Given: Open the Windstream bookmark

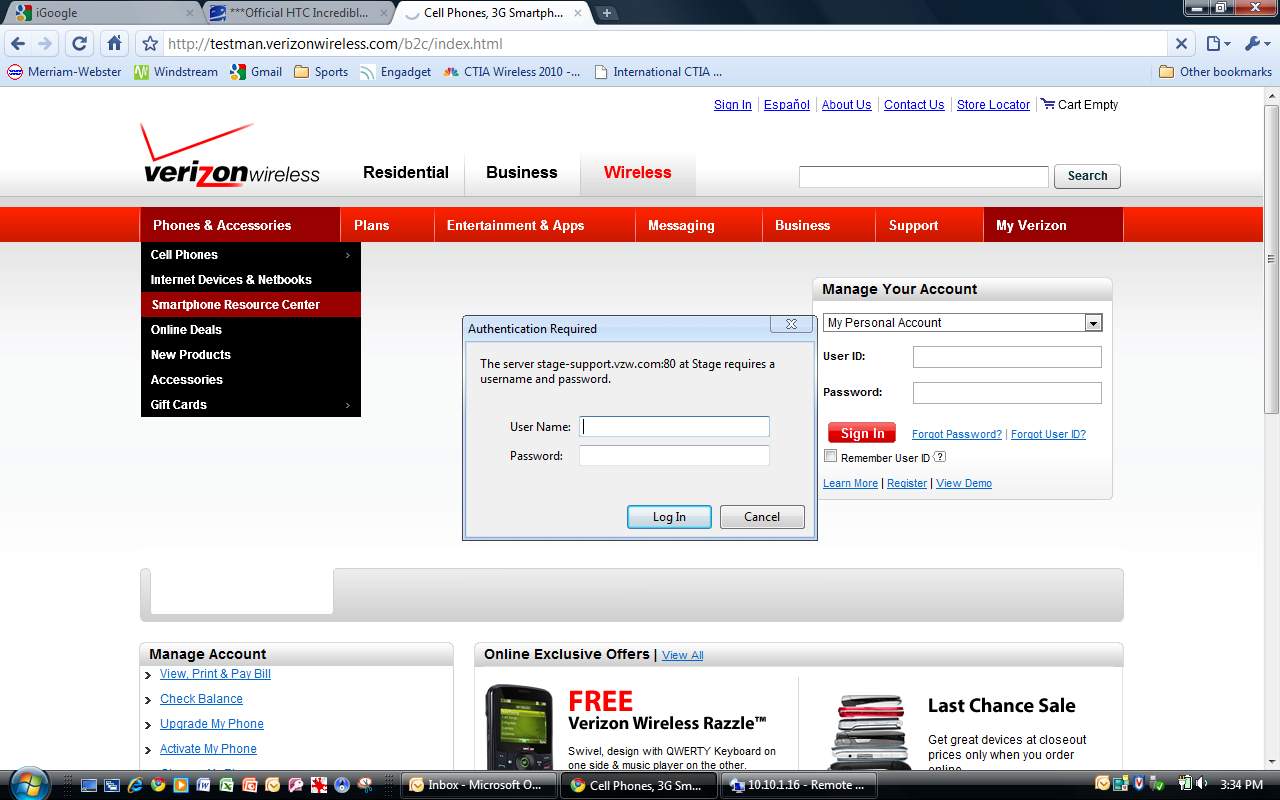Looking at the screenshot, I should [x=176, y=72].
